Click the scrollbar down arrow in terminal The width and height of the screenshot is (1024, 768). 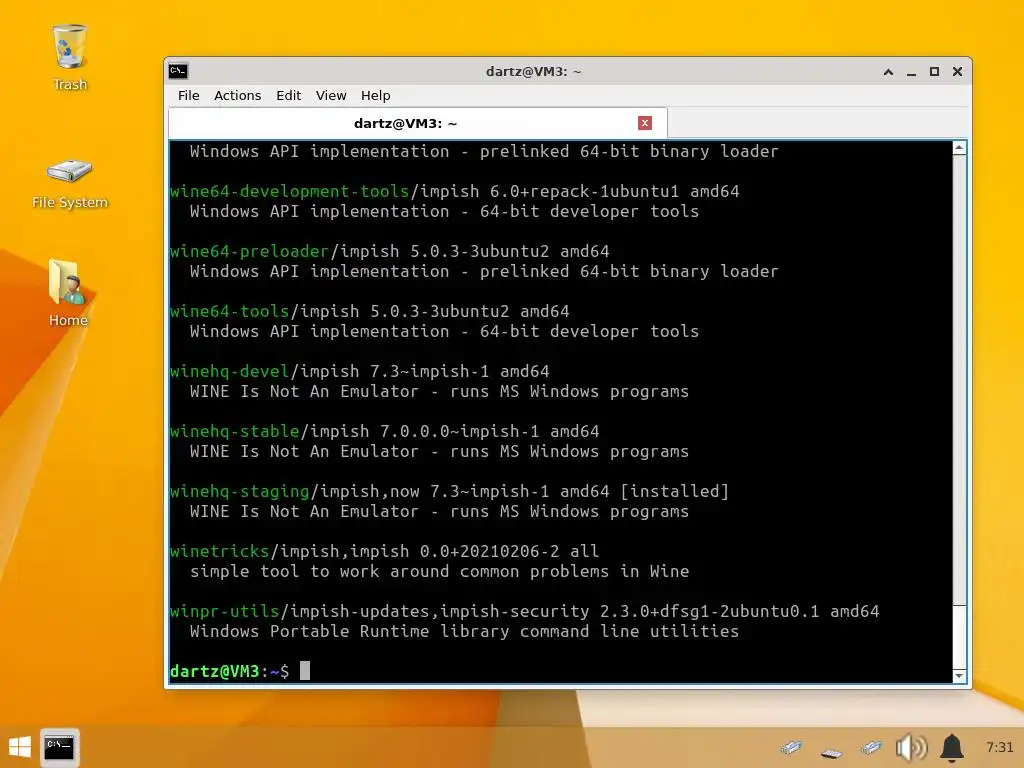[959, 676]
